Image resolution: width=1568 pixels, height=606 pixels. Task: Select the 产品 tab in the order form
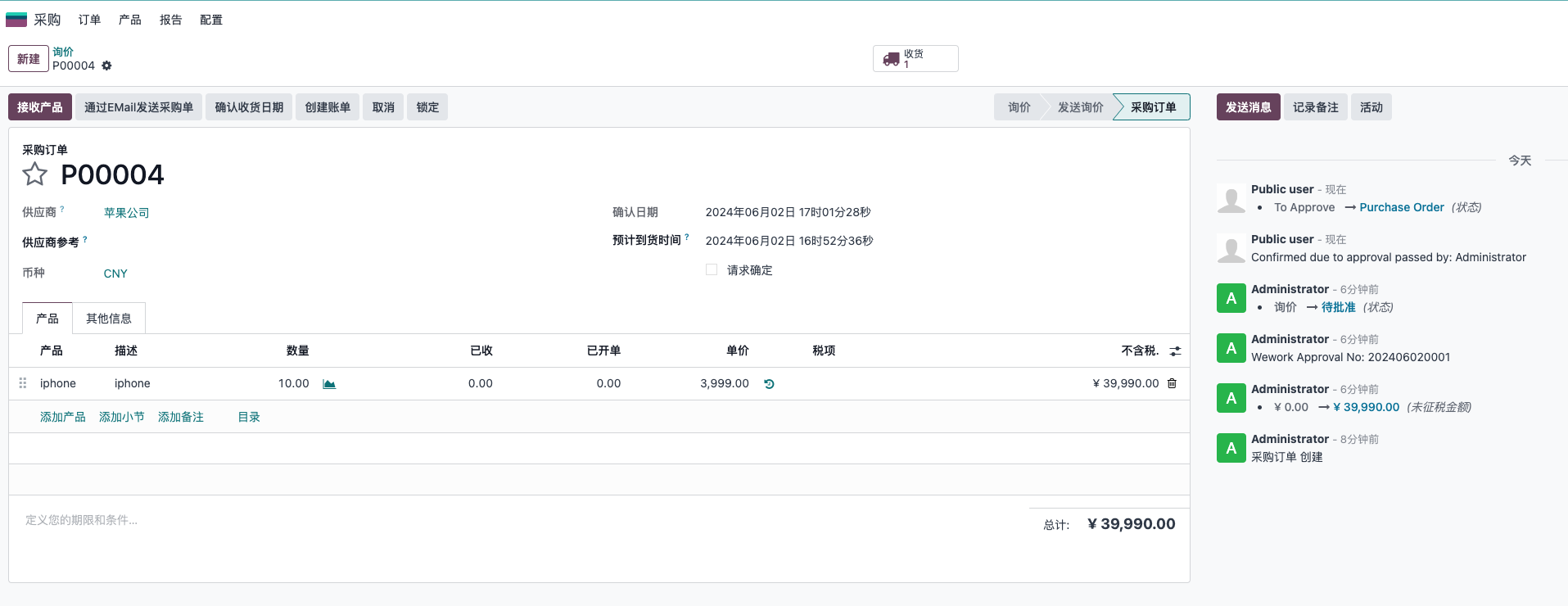point(47,319)
